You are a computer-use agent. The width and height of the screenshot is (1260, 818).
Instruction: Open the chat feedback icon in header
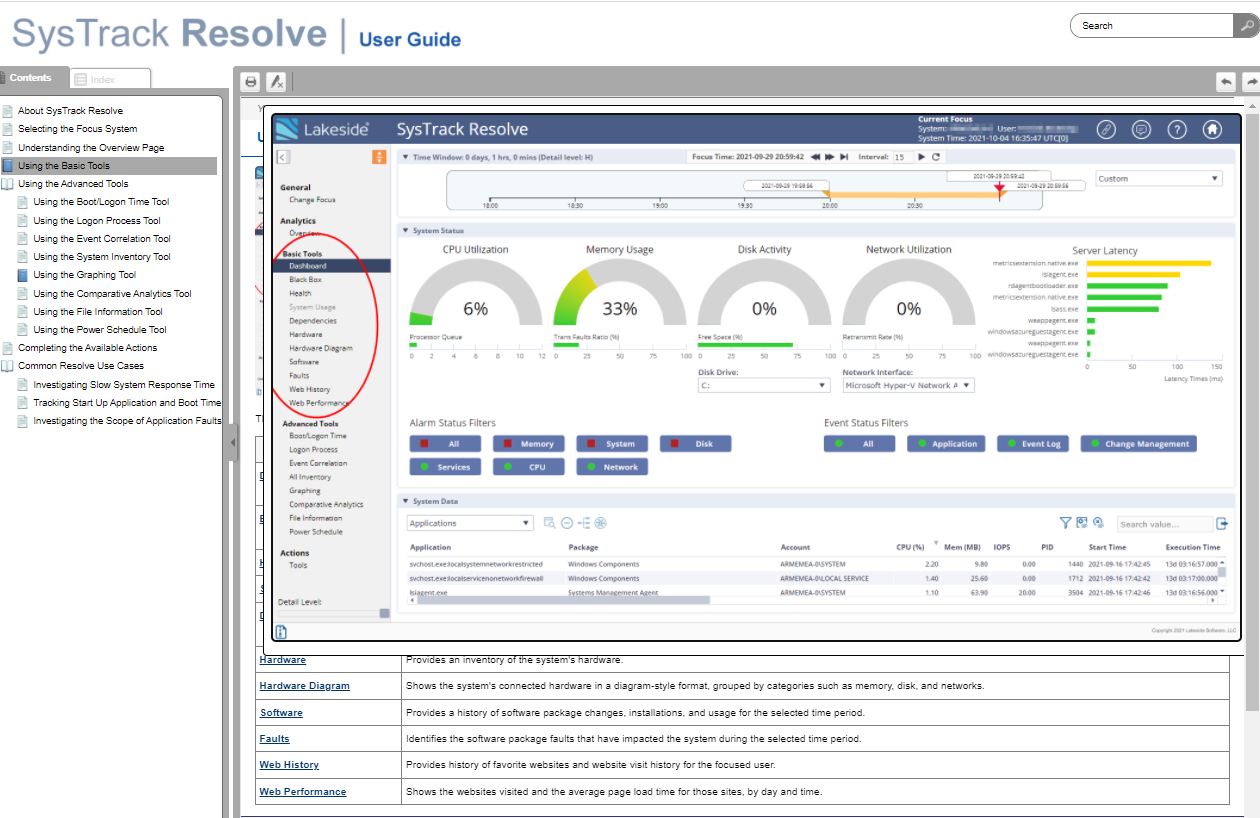click(x=1141, y=129)
